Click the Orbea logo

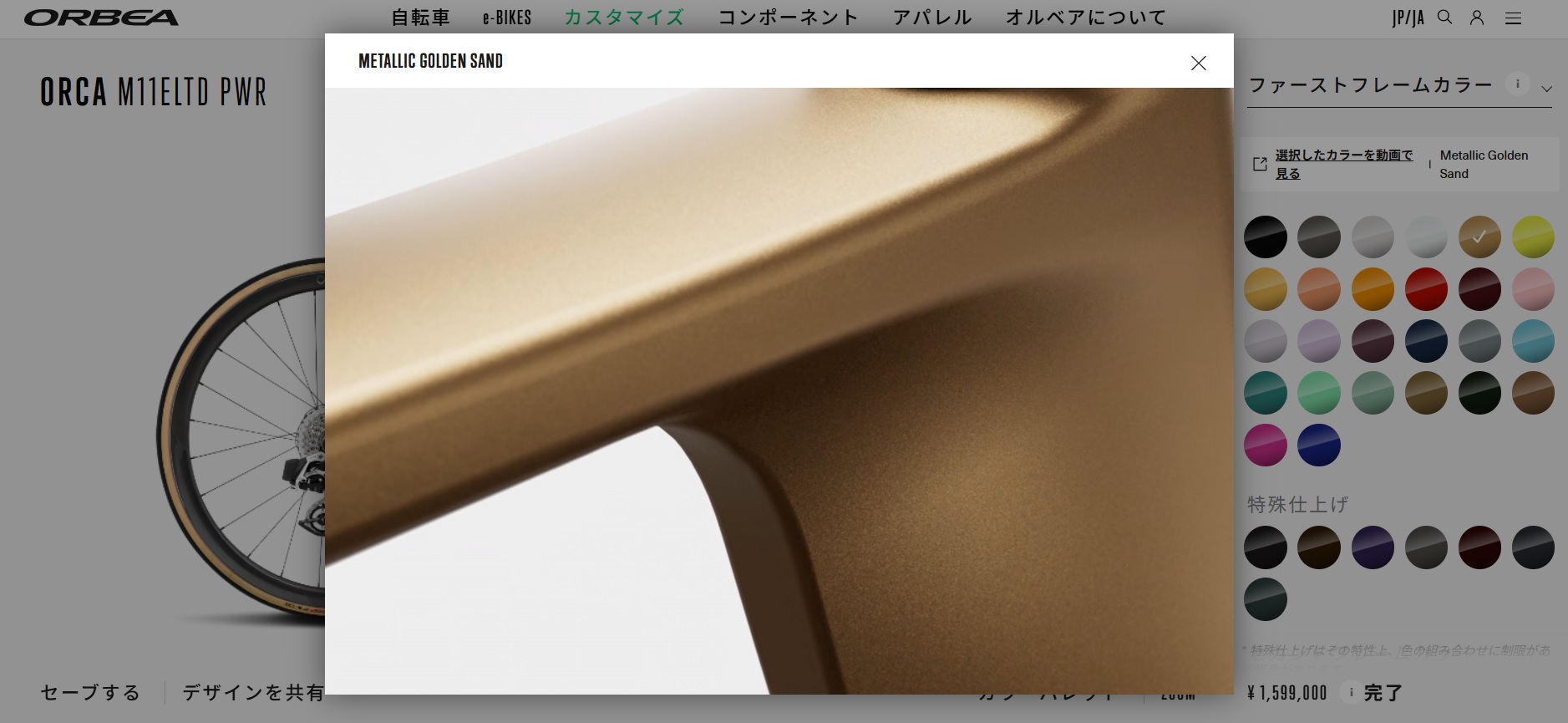click(101, 18)
